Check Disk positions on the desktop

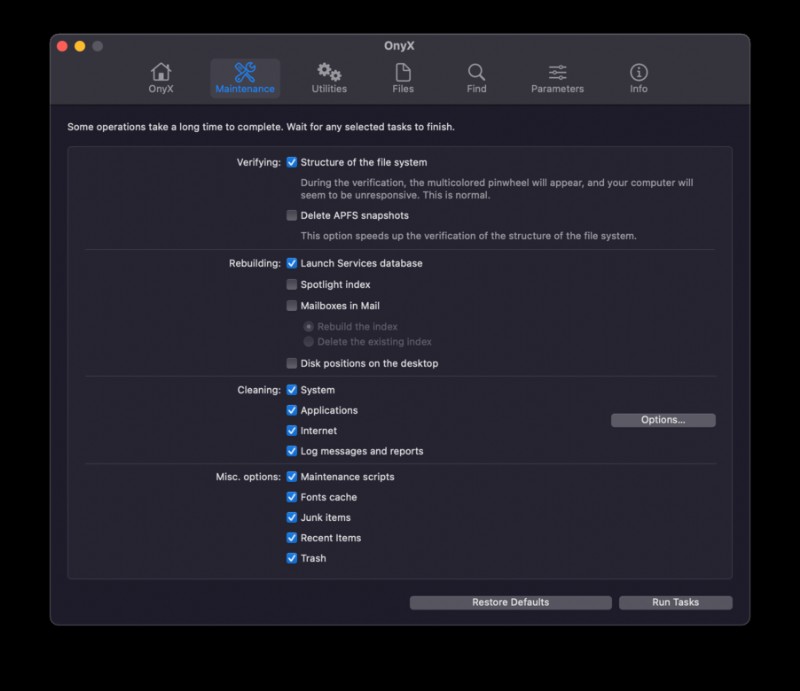[x=292, y=363]
